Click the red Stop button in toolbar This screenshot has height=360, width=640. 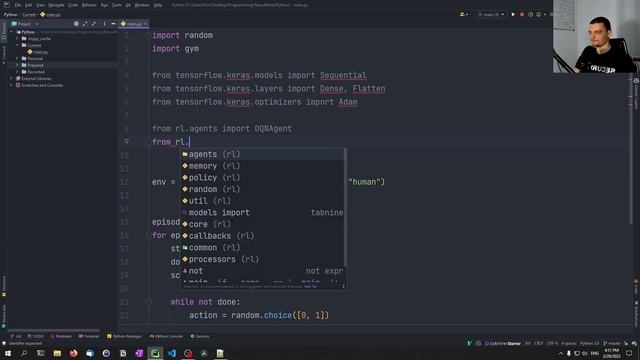click(x=522, y=14)
